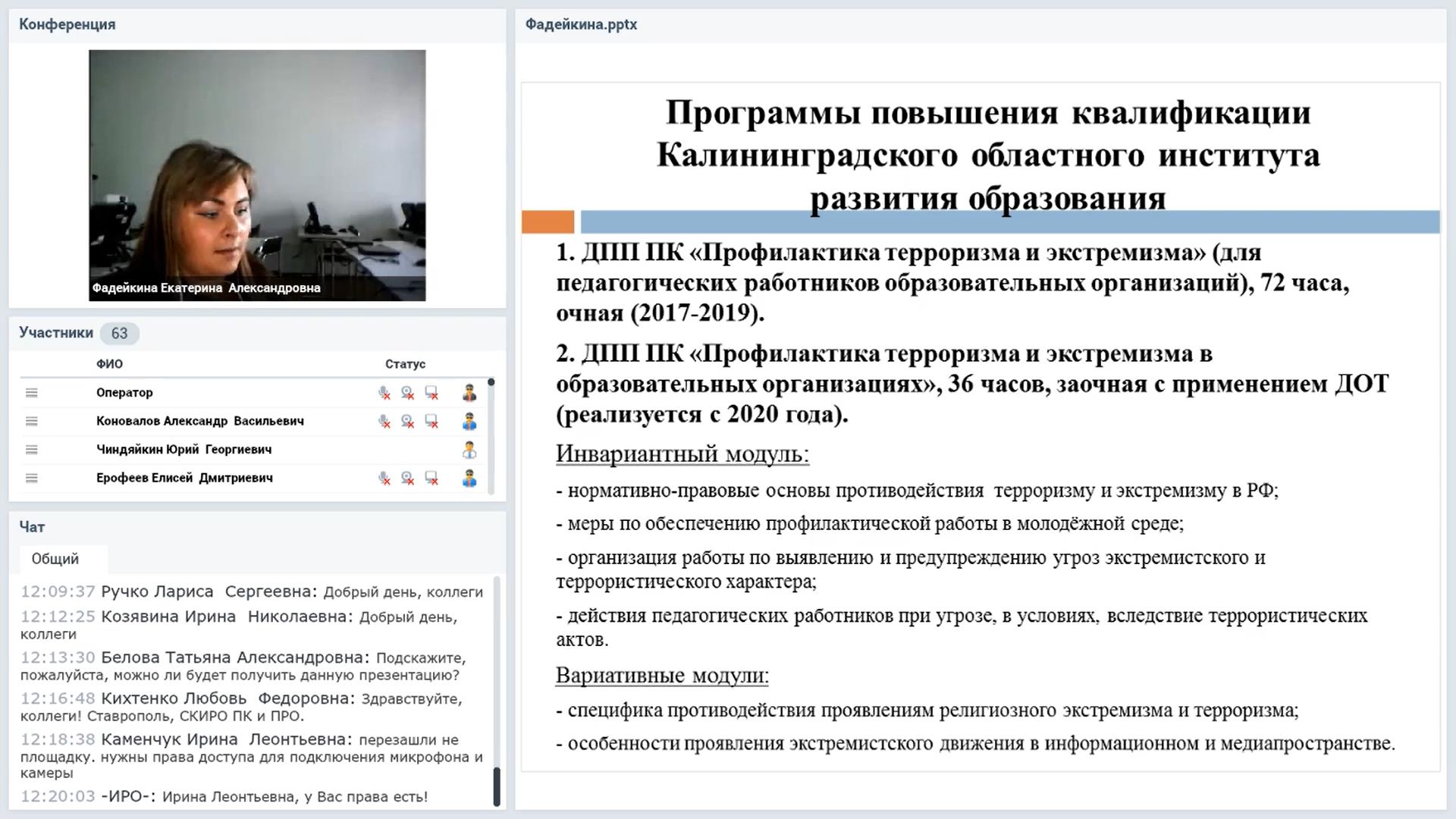Click user avatar icon for Чиндяйкин Юрий Георгиевич
Viewport: 1456px width, 819px height.
point(469,450)
